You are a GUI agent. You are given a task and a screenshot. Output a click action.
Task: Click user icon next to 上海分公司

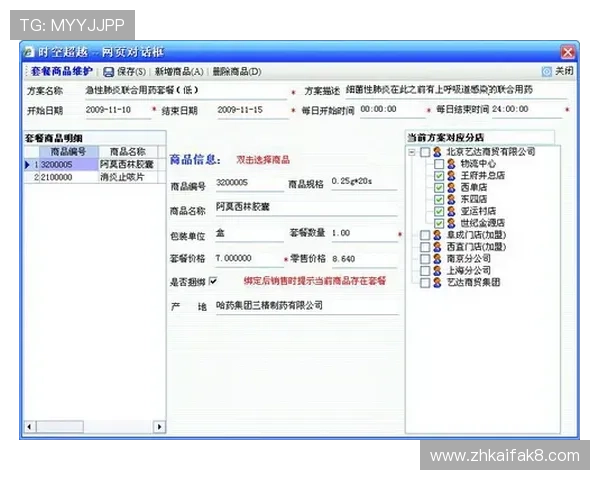(x=437, y=271)
